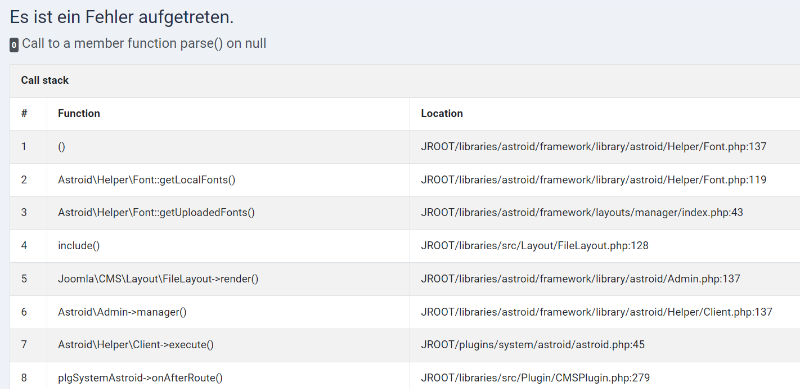Click the CMSPlugin.php:279 location path
The image size is (800, 389).
click(535, 378)
